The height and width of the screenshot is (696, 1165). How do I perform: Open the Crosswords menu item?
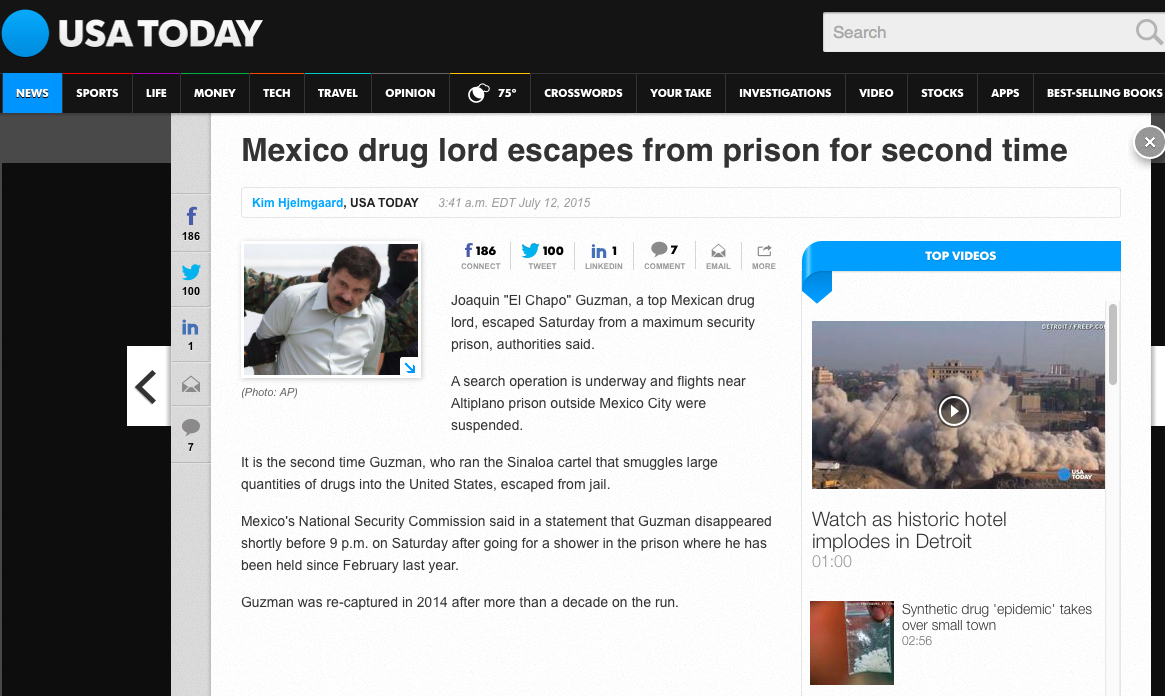click(583, 93)
